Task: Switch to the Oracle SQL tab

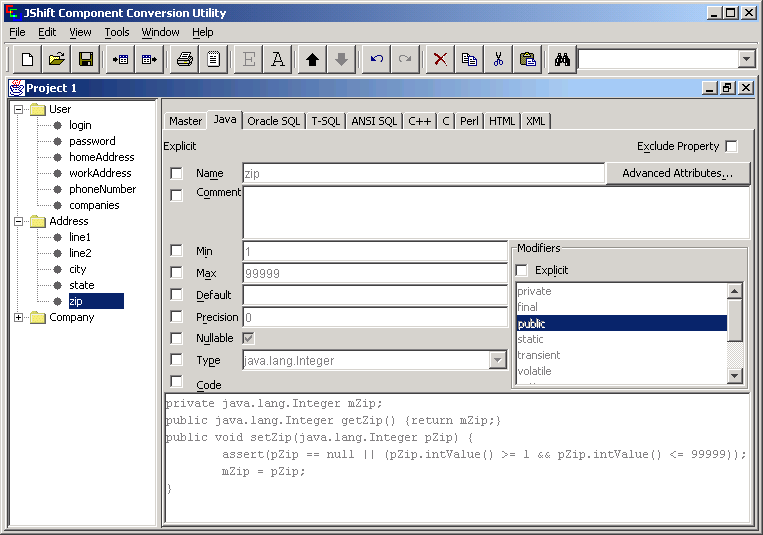Action: pyautogui.click(x=273, y=121)
